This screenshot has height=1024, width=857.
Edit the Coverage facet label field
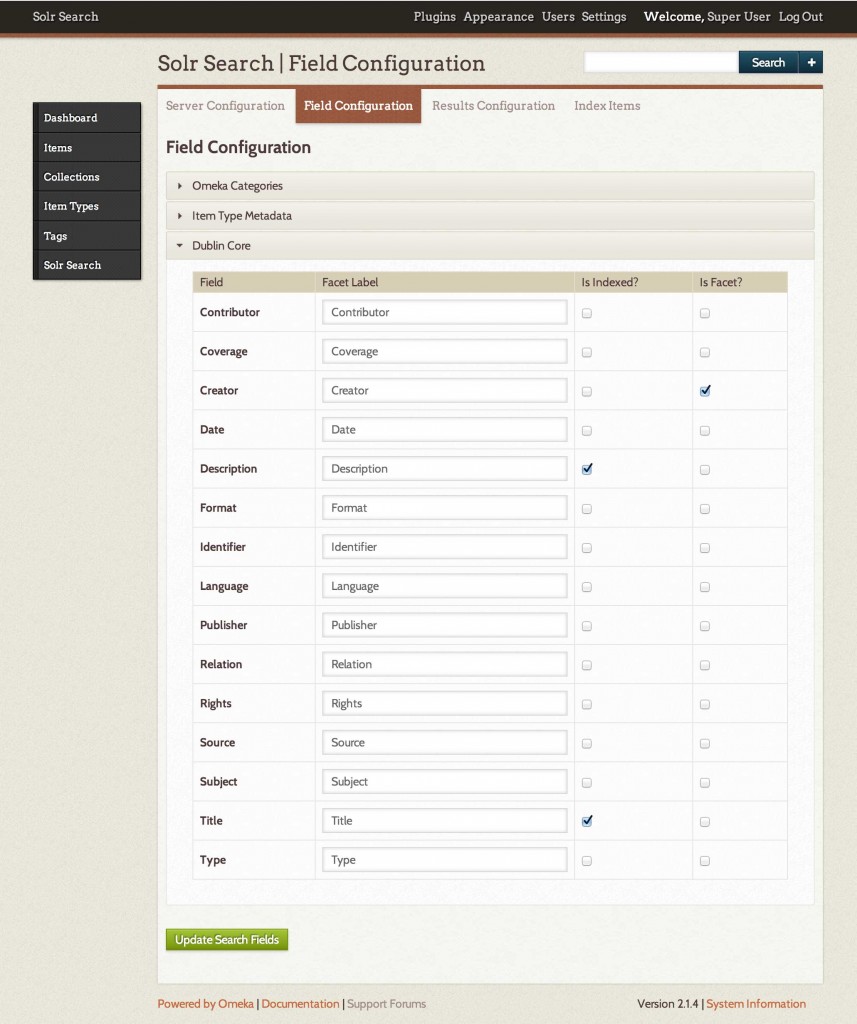click(444, 351)
